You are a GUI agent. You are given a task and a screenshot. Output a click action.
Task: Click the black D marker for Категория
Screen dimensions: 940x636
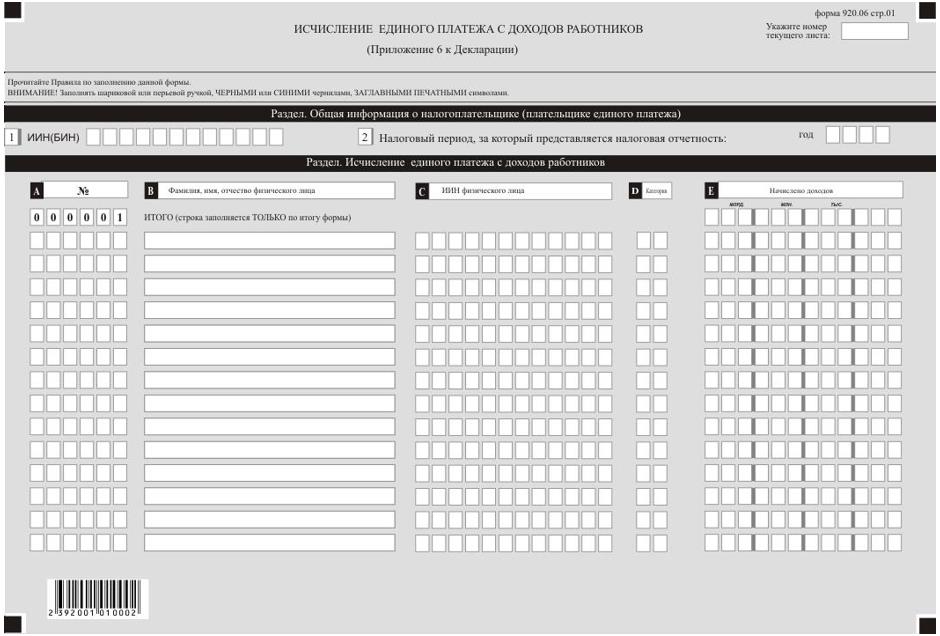click(634, 190)
